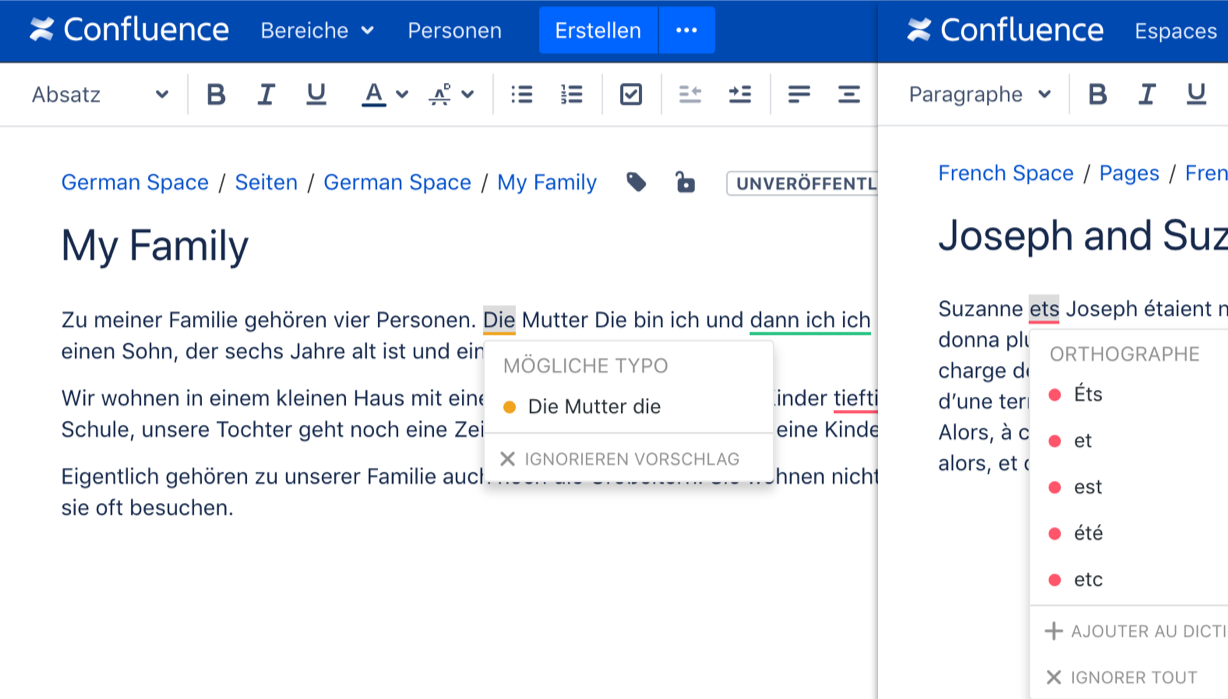Expand the text color picker arrow
Screen dimensions: 1228x699
coord(402,95)
